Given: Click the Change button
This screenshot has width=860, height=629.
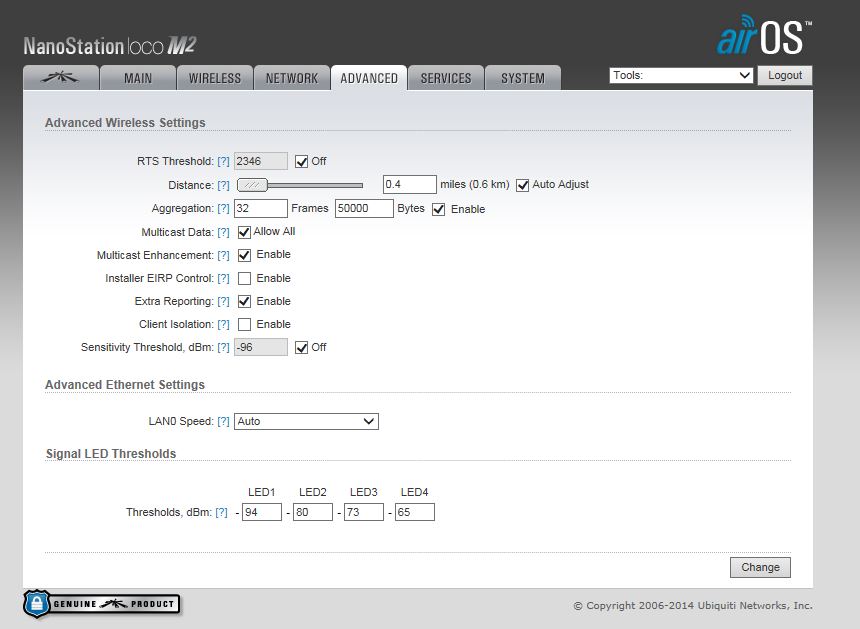Looking at the screenshot, I should pyautogui.click(x=760, y=568).
